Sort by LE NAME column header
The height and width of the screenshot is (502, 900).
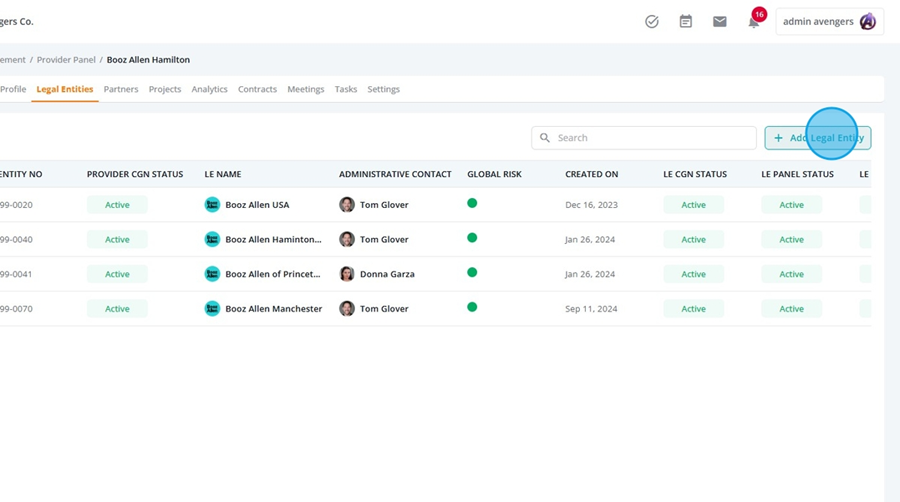pyautogui.click(x=223, y=174)
